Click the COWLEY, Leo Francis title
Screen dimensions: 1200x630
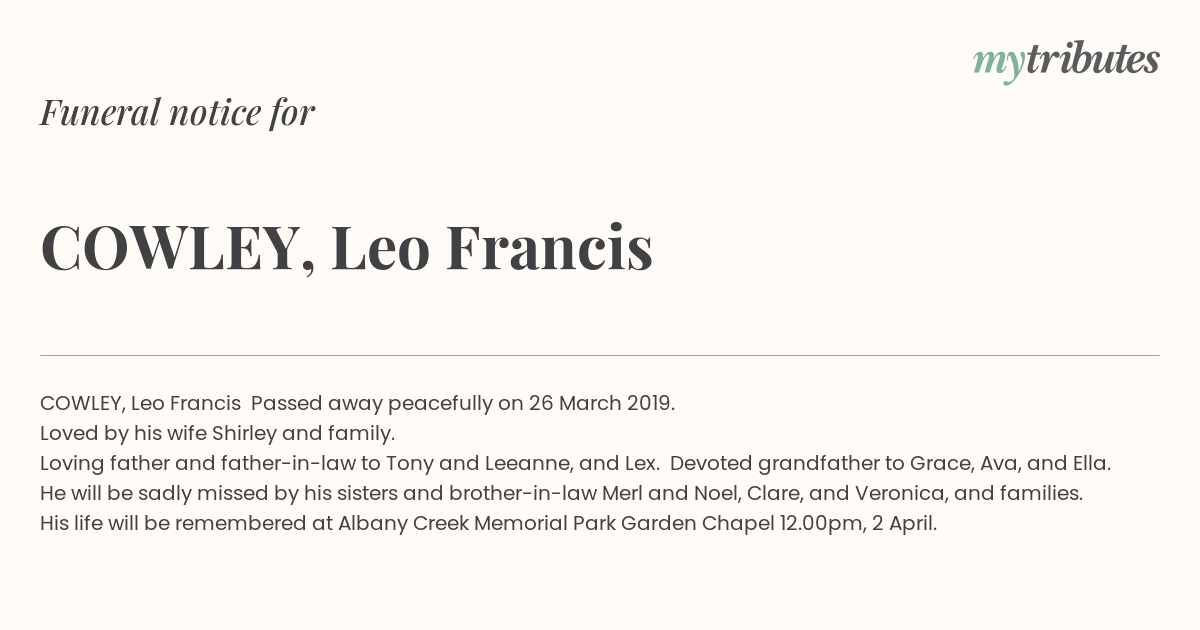pyautogui.click(x=346, y=248)
